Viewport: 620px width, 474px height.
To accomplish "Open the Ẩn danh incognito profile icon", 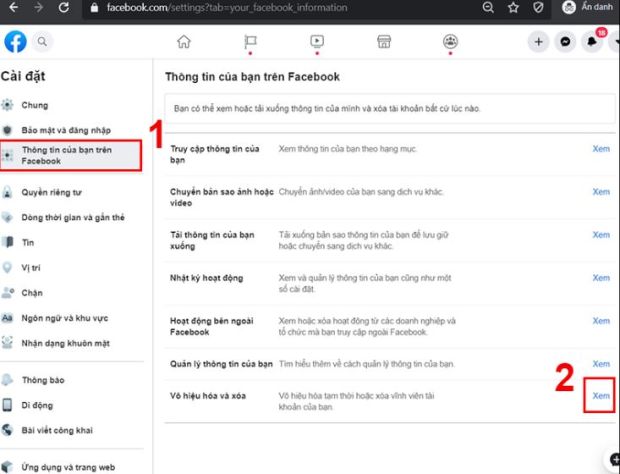I will [569, 8].
